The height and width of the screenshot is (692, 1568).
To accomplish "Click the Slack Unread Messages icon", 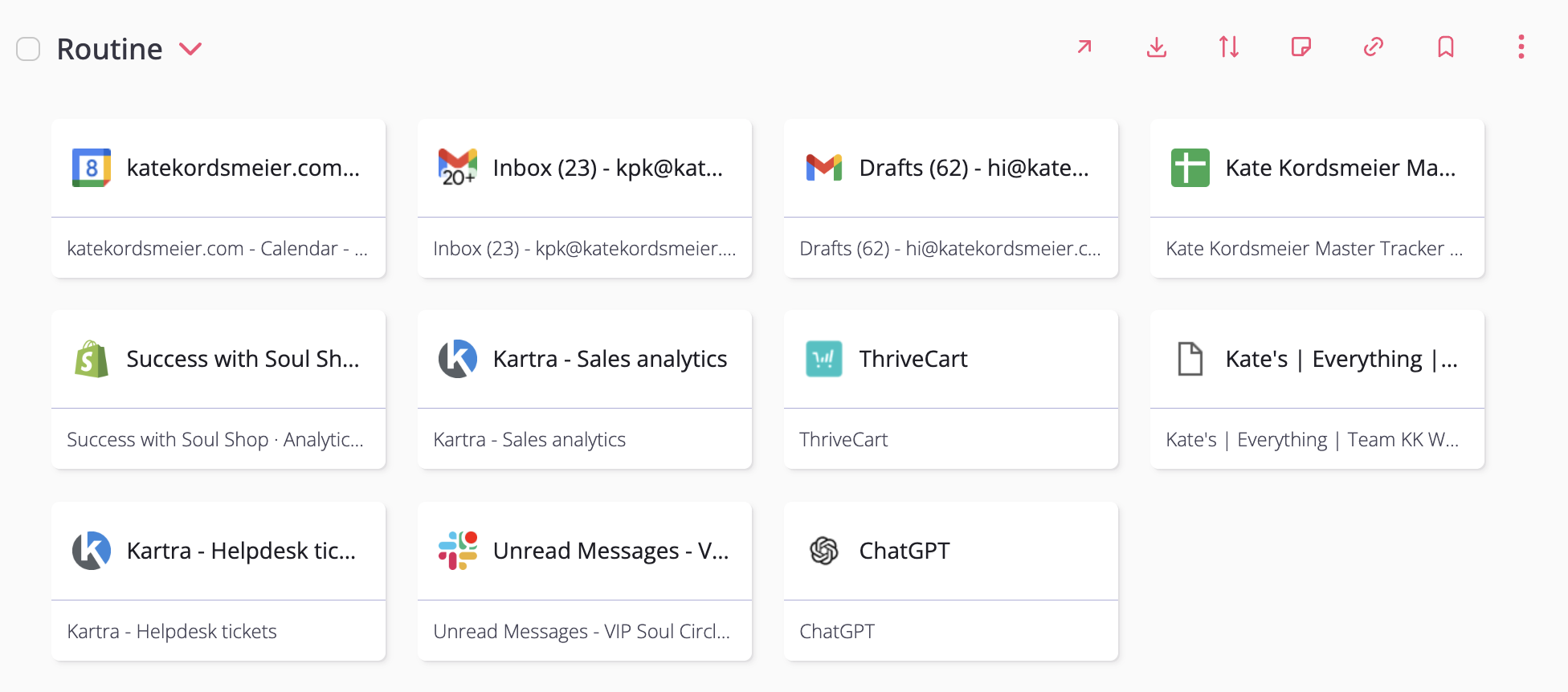I will (458, 551).
